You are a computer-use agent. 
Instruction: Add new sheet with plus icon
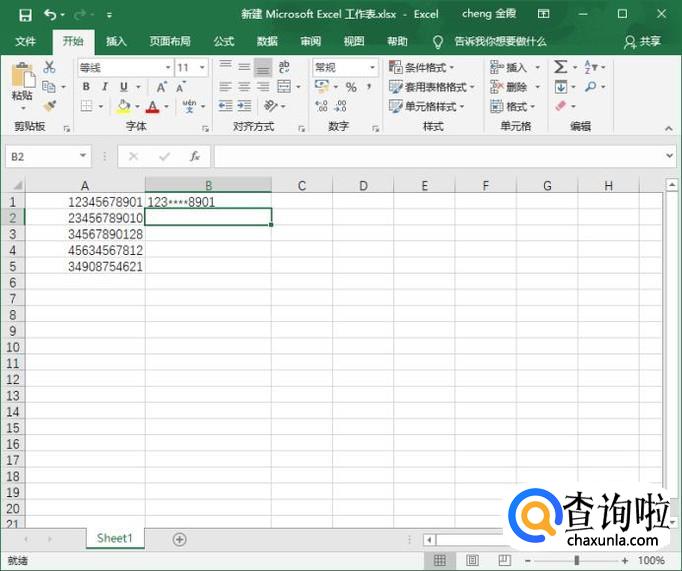coord(180,539)
